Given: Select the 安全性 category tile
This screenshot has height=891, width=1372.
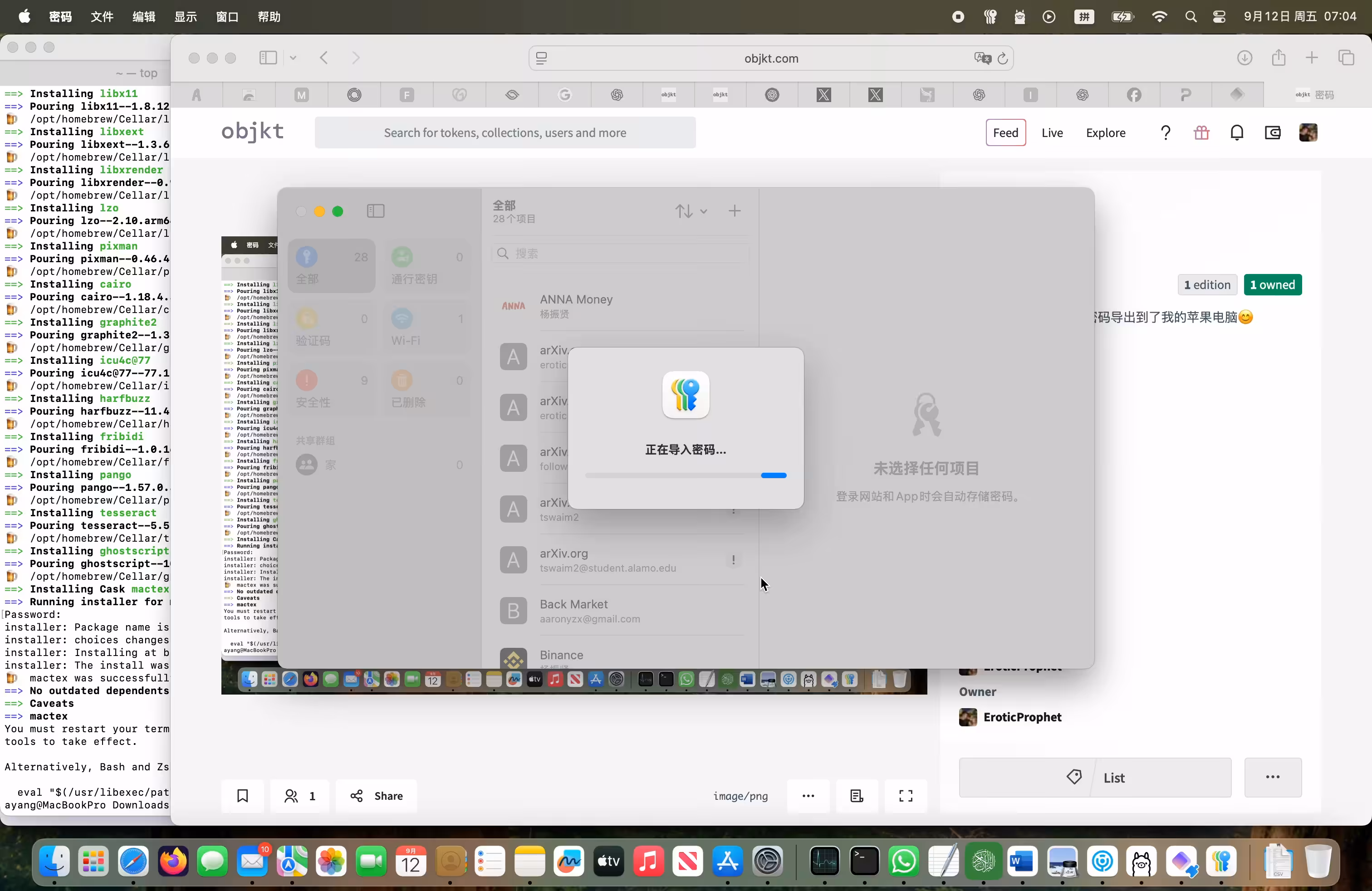Looking at the screenshot, I should point(332,389).
